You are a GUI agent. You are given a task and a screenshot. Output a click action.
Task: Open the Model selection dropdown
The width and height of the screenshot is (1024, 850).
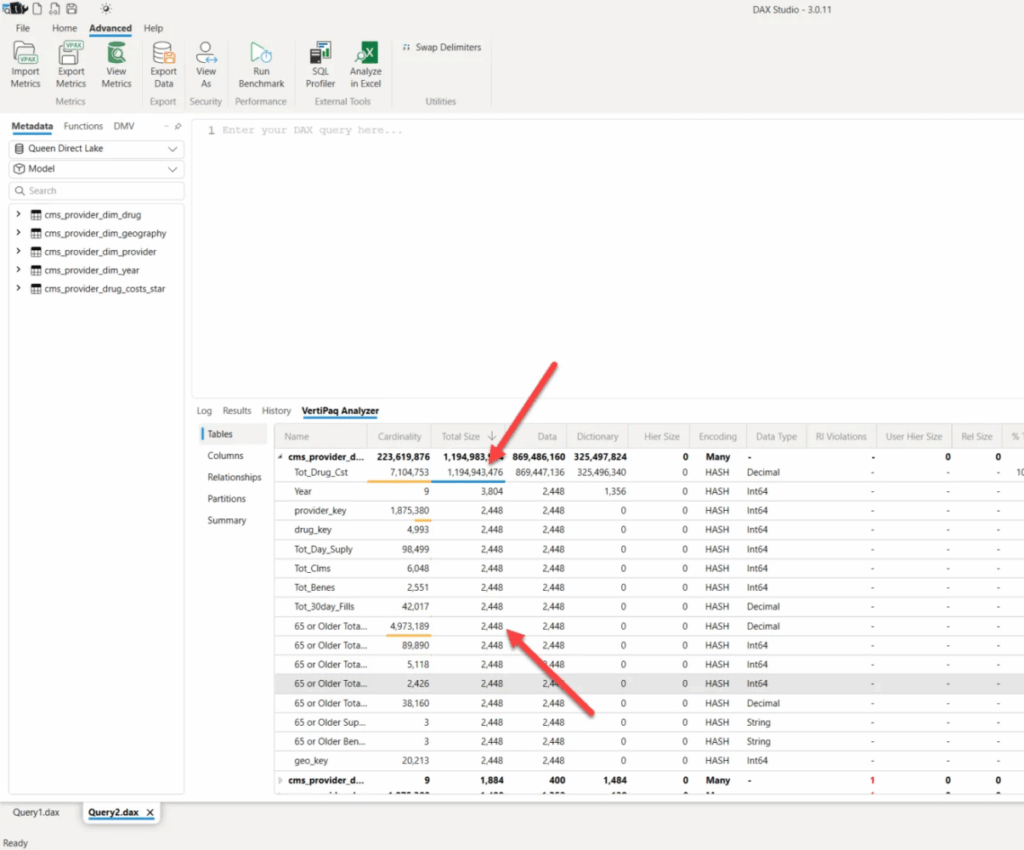click(97, 170)
